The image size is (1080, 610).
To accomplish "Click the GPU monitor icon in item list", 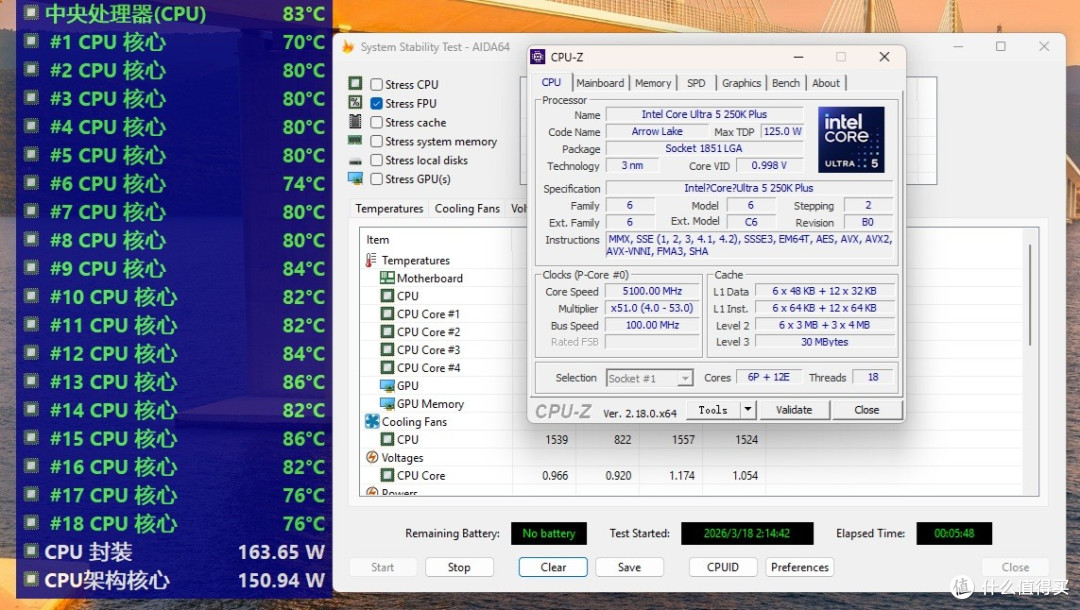I will tap(388, 386).
